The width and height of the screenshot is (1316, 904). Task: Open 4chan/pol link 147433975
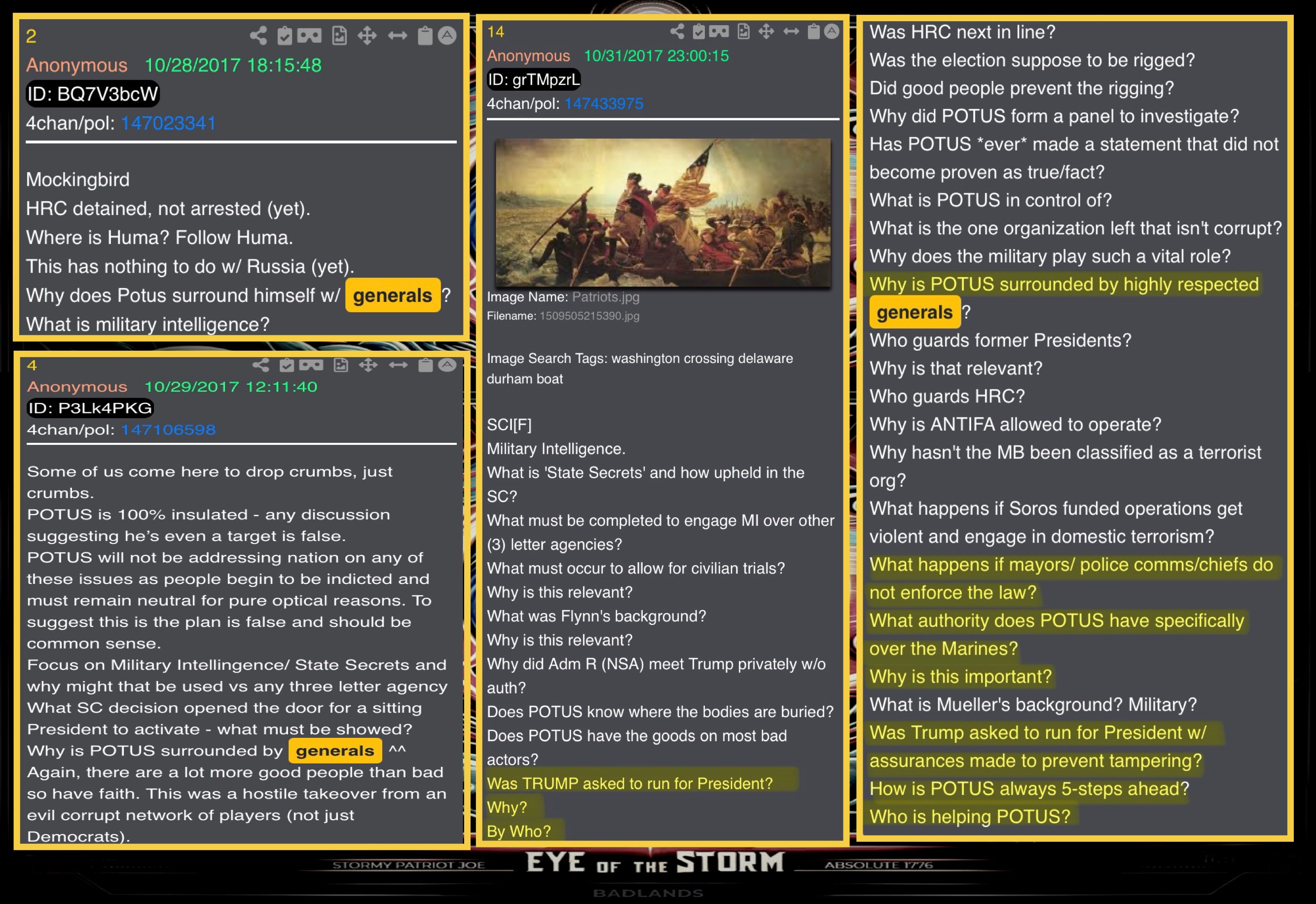coord(604,104)
